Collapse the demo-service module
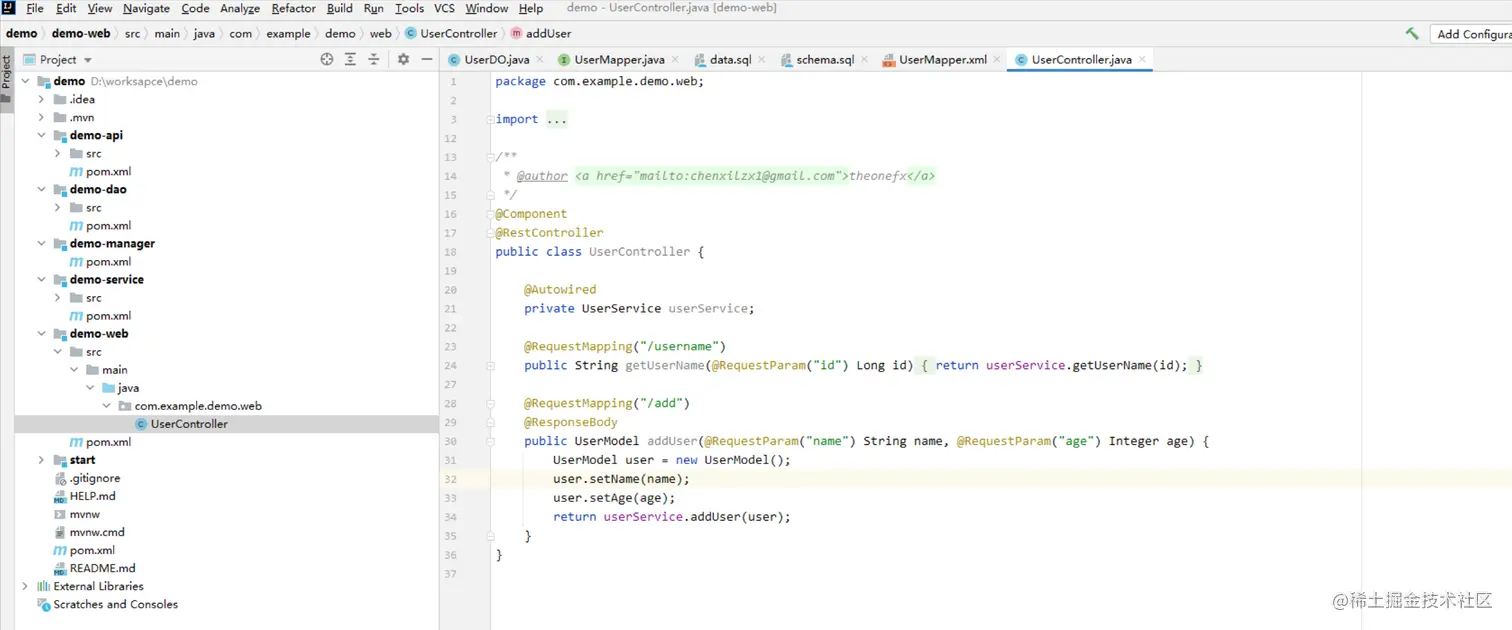The image size is (1512, 630). pos(41,279)
